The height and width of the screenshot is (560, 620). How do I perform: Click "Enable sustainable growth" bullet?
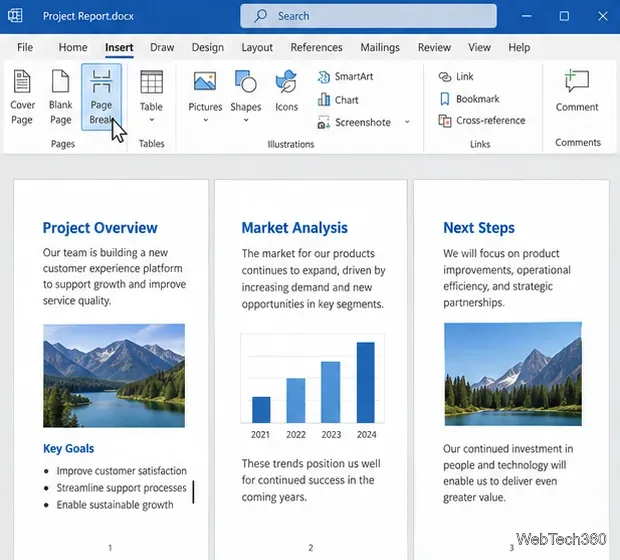(115, 505)
